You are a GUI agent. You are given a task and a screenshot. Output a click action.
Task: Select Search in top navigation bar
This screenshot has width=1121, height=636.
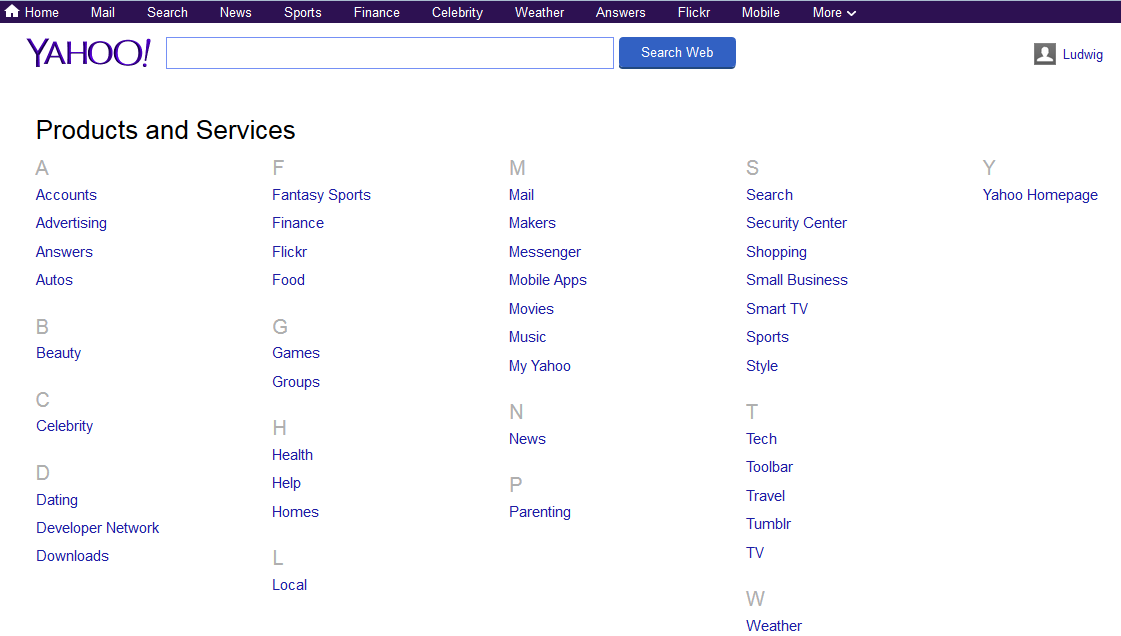[x=167, y=12]
